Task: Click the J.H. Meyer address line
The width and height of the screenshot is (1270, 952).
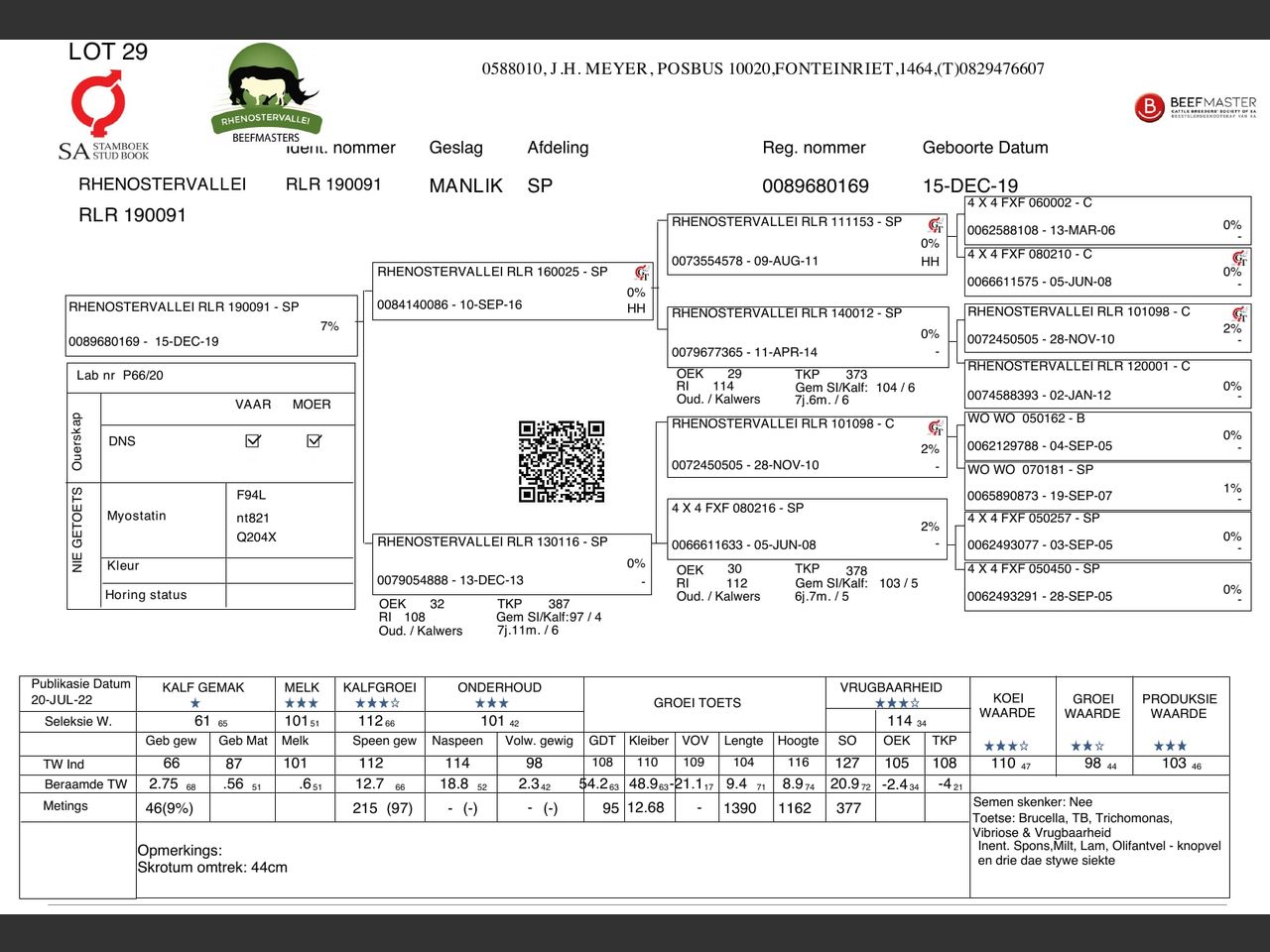Action: pos(763,68)
